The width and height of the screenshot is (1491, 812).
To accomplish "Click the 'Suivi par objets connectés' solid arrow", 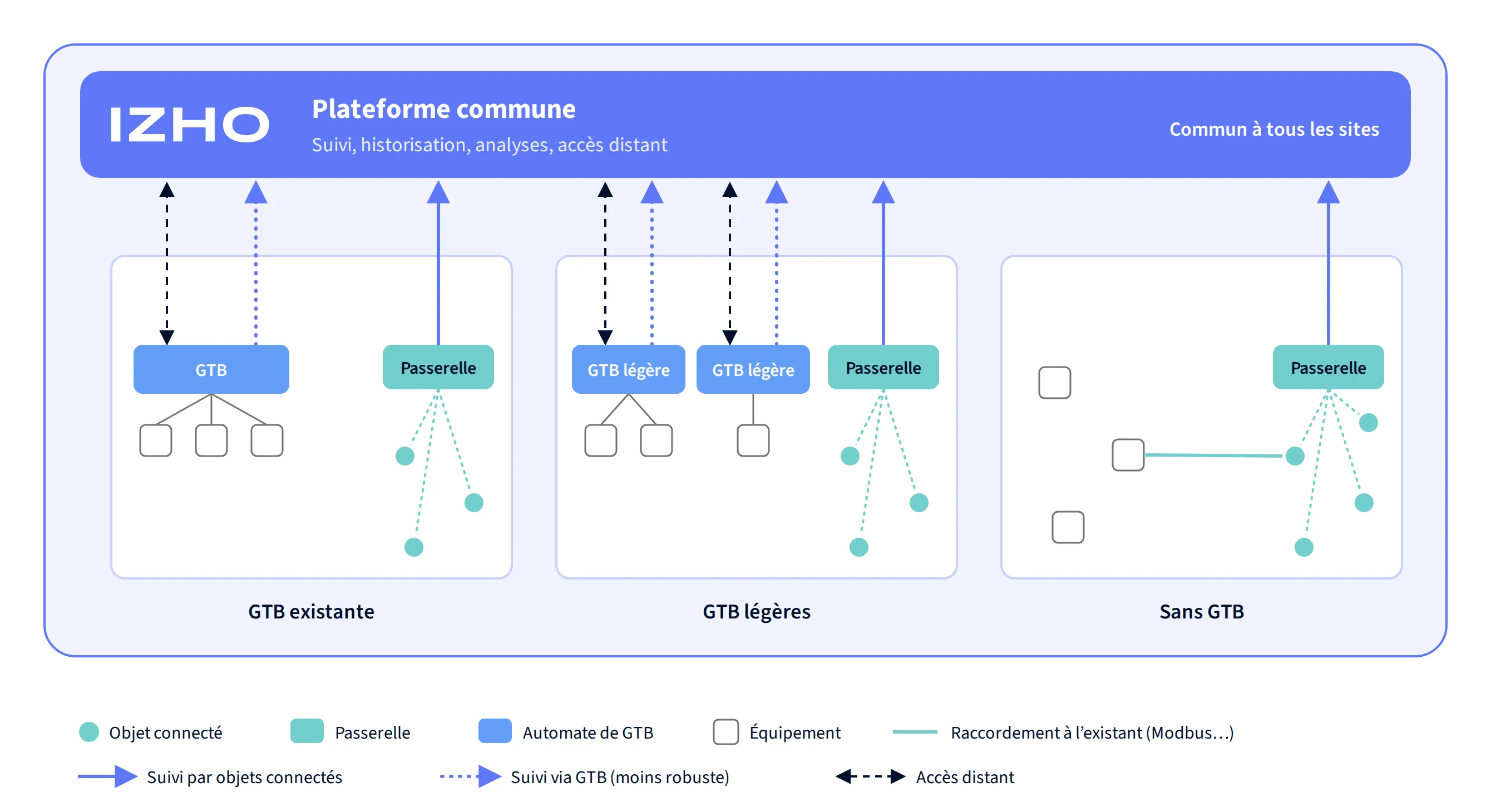I will [108, 777].
